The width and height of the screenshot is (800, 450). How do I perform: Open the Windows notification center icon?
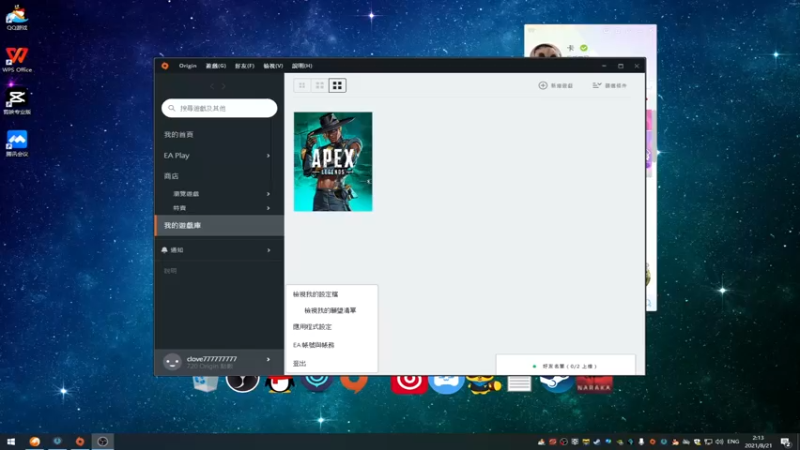pos(786,442)
